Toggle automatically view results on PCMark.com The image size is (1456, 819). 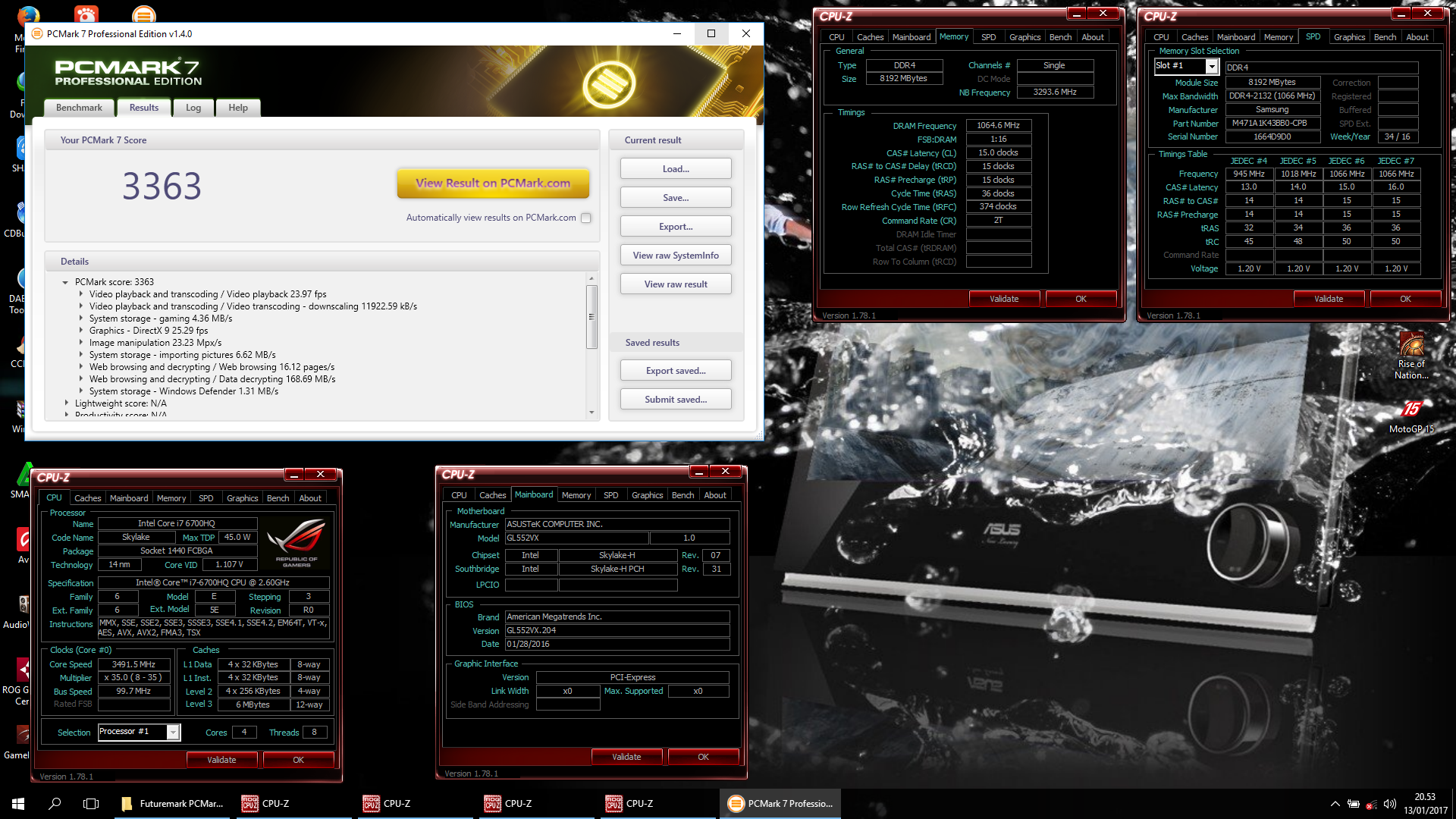585,218
